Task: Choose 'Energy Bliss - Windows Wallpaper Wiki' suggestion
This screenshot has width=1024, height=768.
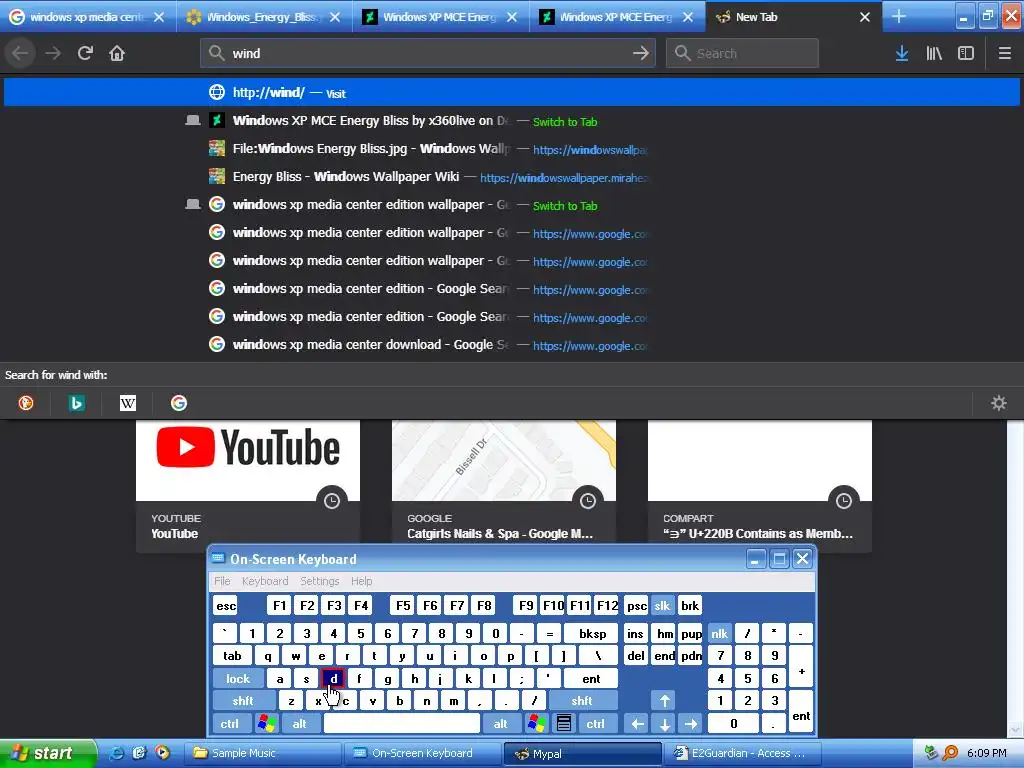Action: pos(512,177)
